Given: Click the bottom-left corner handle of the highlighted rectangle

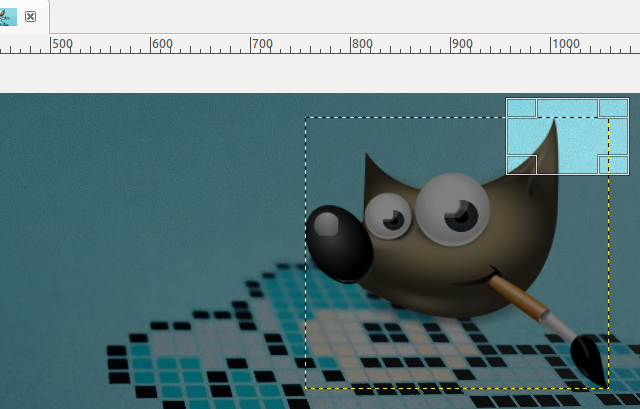Looking at the screenshot, I should [x=521, y=164].
